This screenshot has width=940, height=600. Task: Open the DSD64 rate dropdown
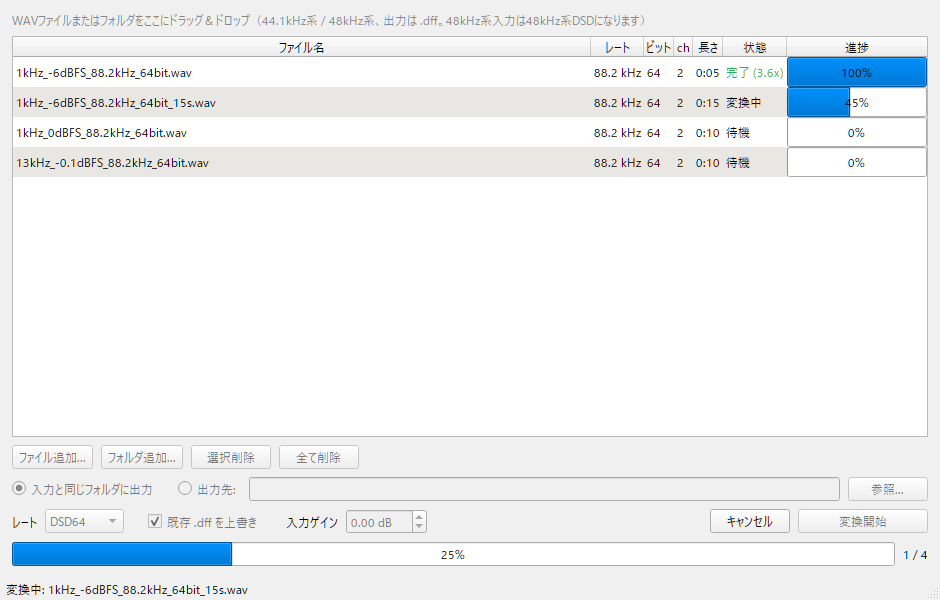click(x=85, y=521)
